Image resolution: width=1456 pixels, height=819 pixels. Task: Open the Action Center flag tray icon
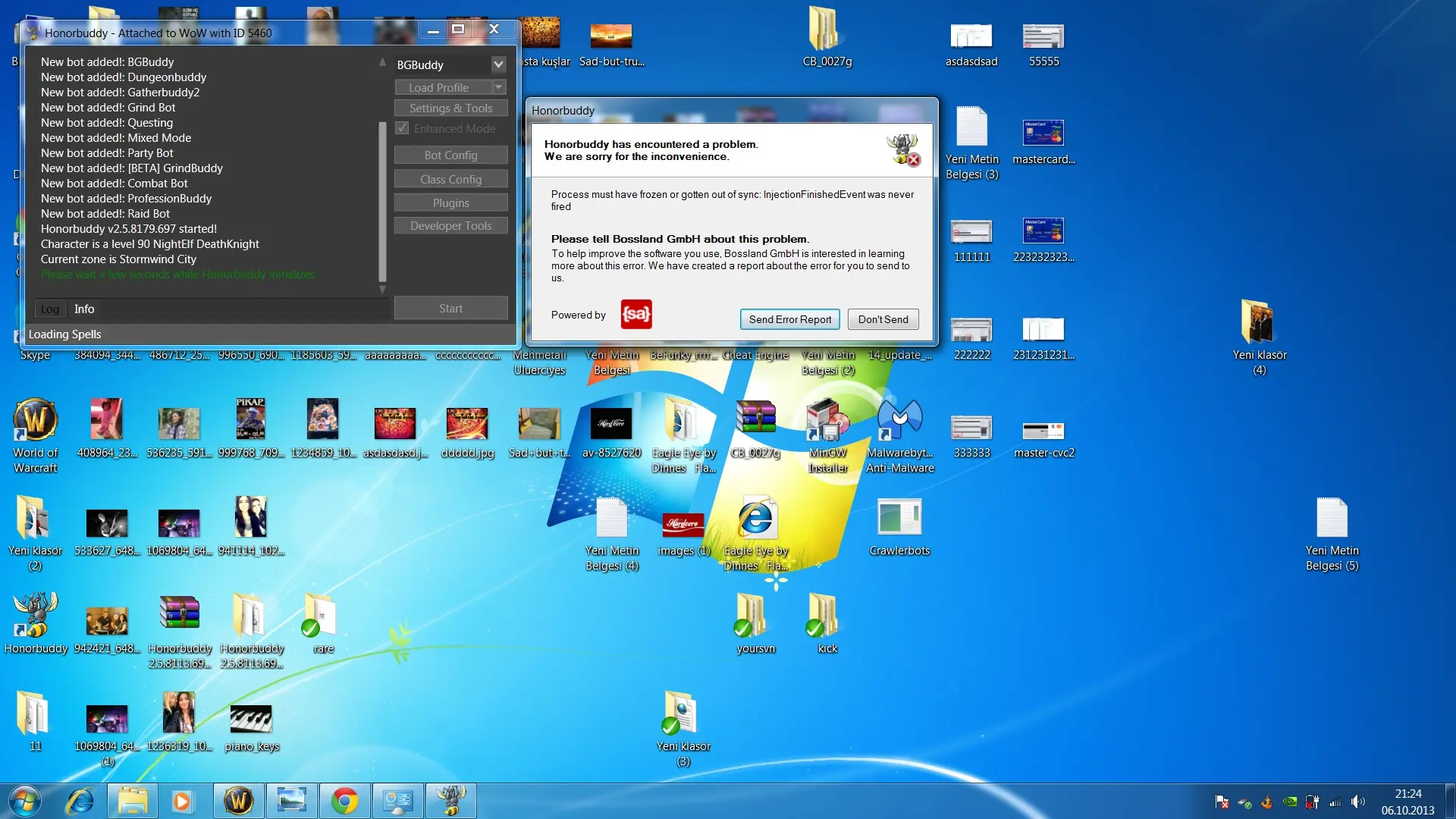[x=1222, y=802]
